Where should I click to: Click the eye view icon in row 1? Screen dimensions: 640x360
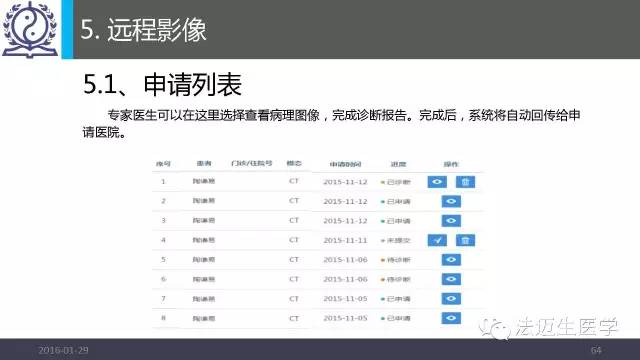437,182
